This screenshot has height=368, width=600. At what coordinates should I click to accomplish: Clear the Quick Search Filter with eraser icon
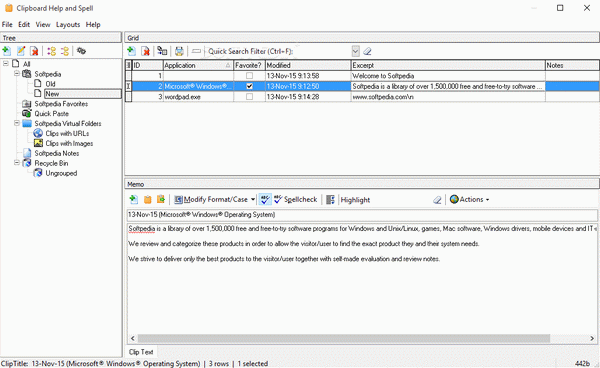[367, 51]
